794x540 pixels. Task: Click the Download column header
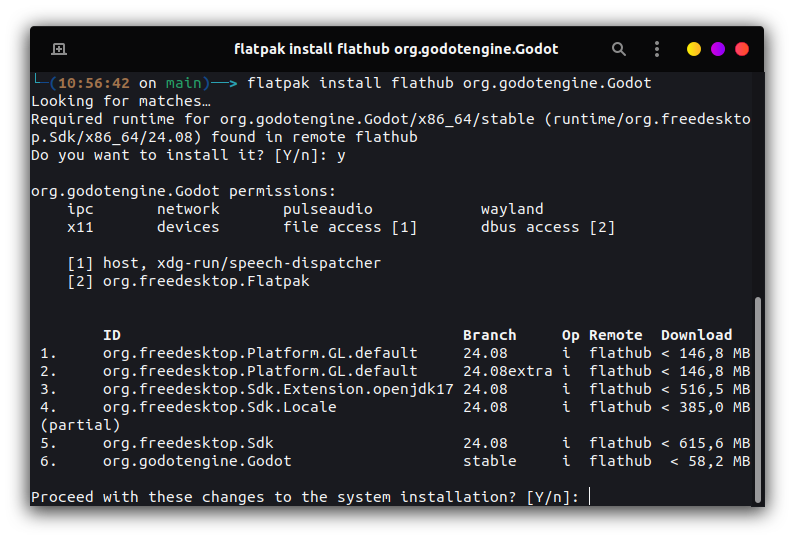[696, 335]
